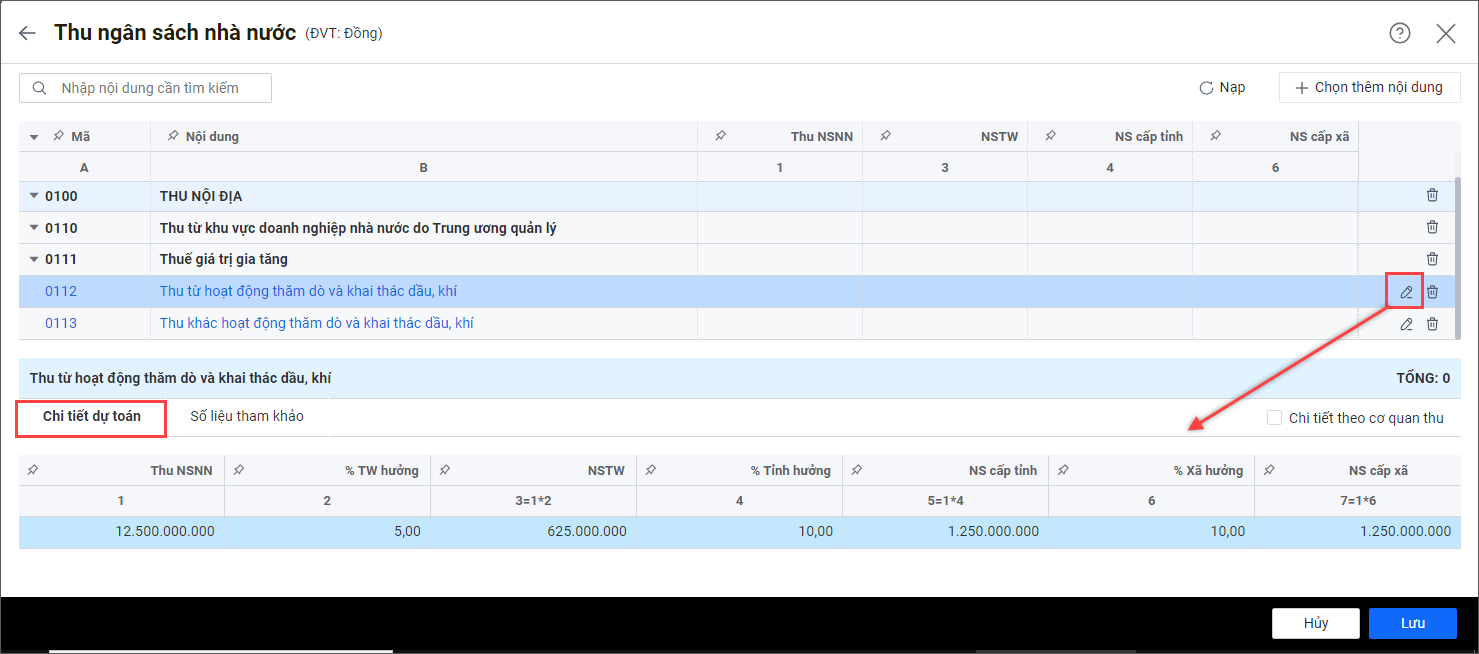Delete row 0111 Thuế giá trị gia tăng
This screenshot has width=1479, height=654.
pyautogui.click(x=1432, y=259)
